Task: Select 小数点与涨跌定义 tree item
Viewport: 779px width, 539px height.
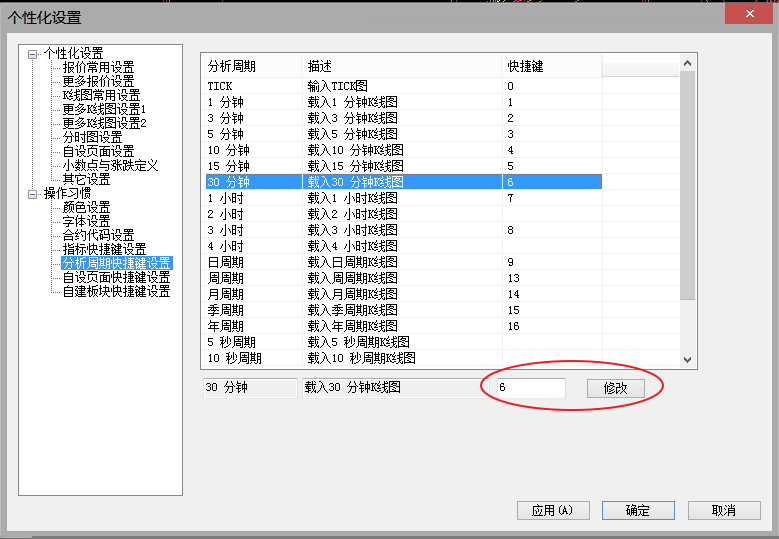Action: (110, 165)
